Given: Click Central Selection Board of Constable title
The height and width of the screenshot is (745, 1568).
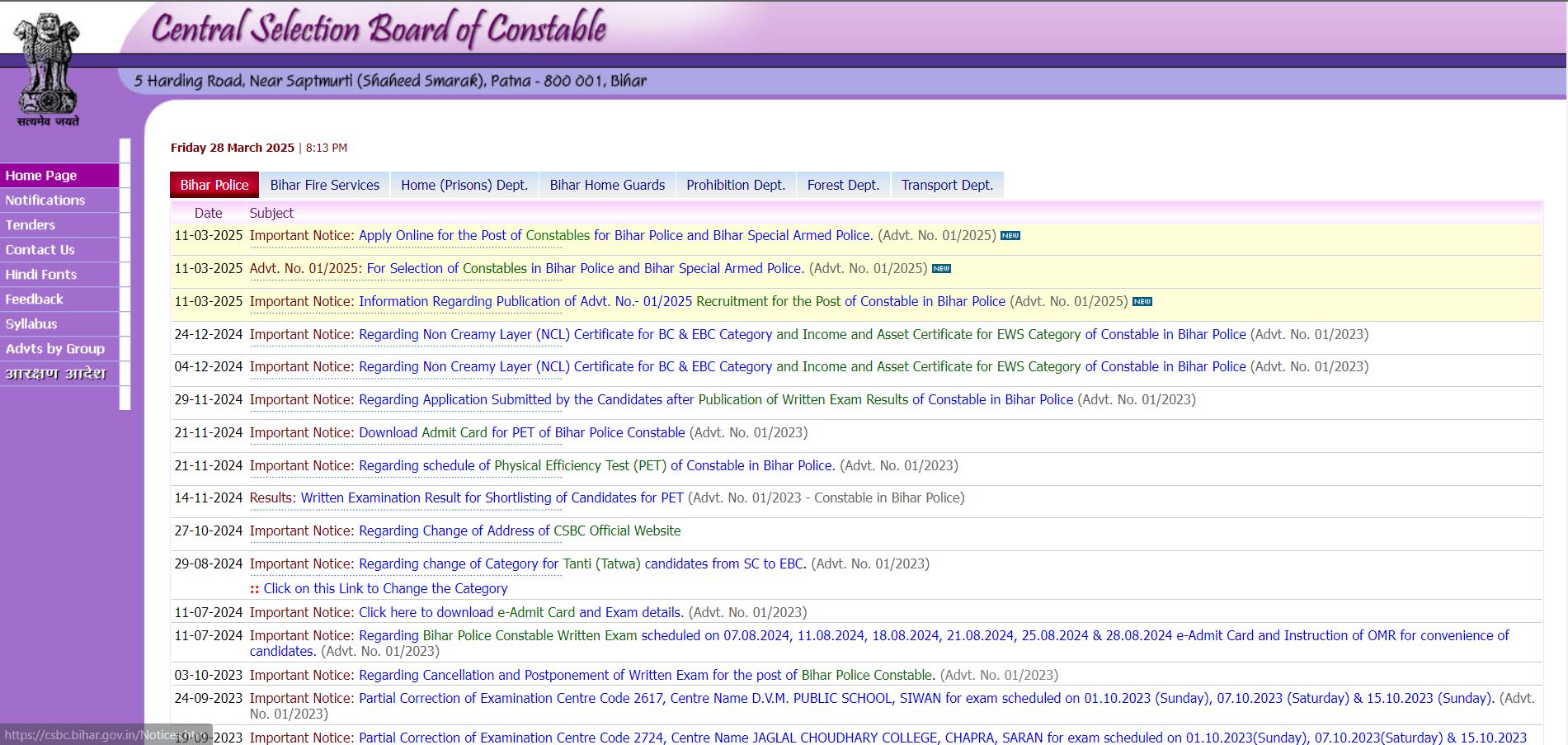Looking at the screenshot, I should coord(379,28).
